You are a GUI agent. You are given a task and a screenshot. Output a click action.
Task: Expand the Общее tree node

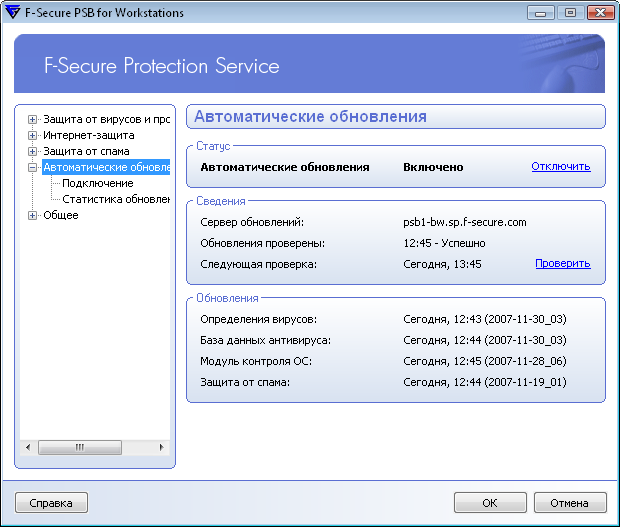32,215
